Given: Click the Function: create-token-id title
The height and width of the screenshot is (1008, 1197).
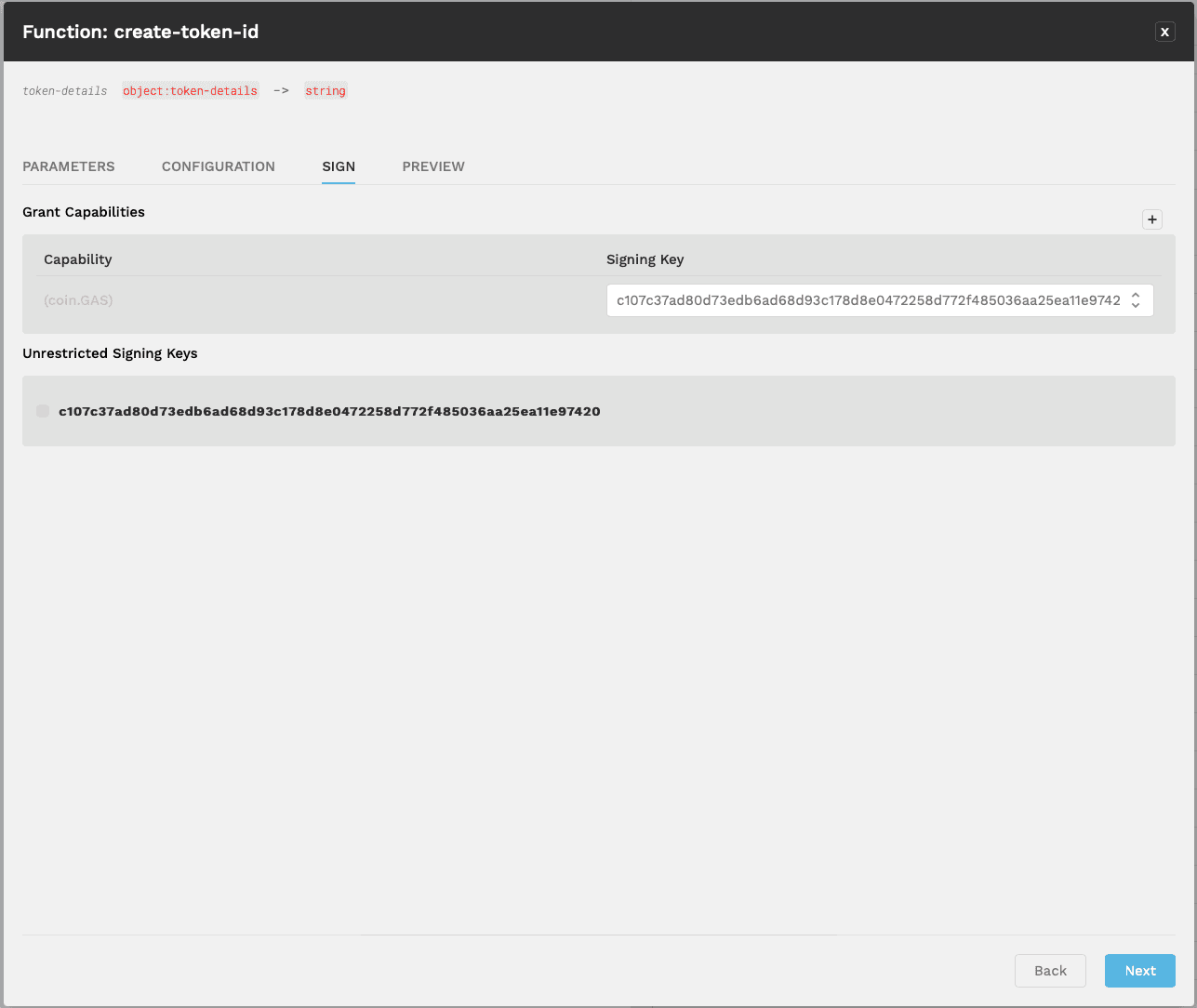Looking at the screenshot, I should click(x=140, y=32).
